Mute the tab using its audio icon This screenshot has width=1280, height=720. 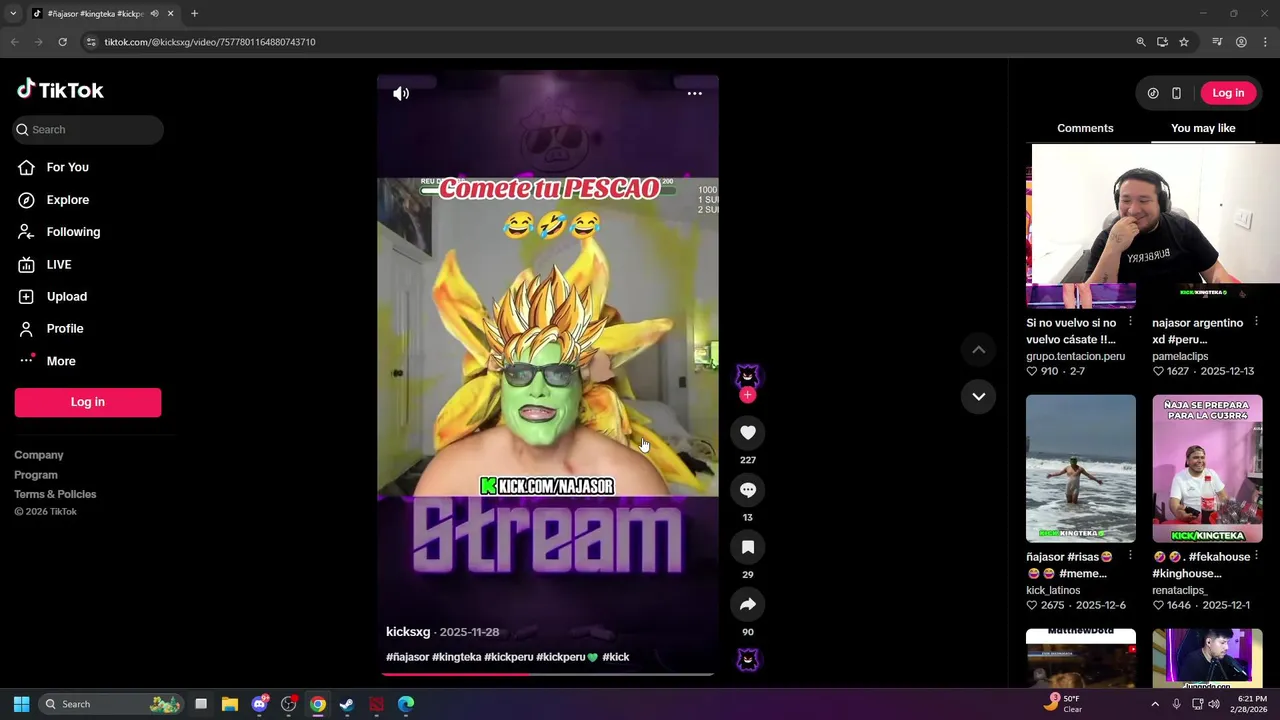coord(154,14)
